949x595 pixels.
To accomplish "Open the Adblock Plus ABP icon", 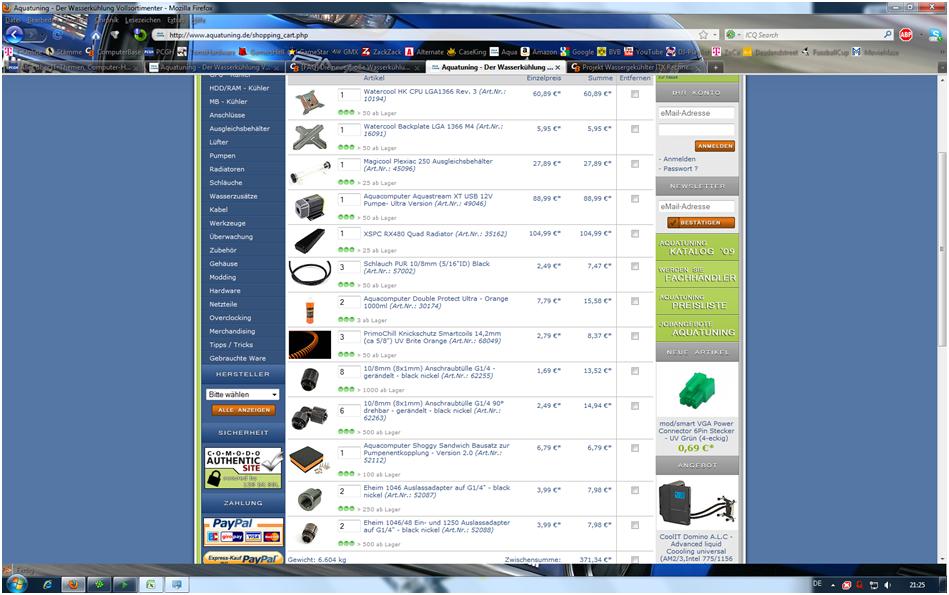I will pos(905,35).
